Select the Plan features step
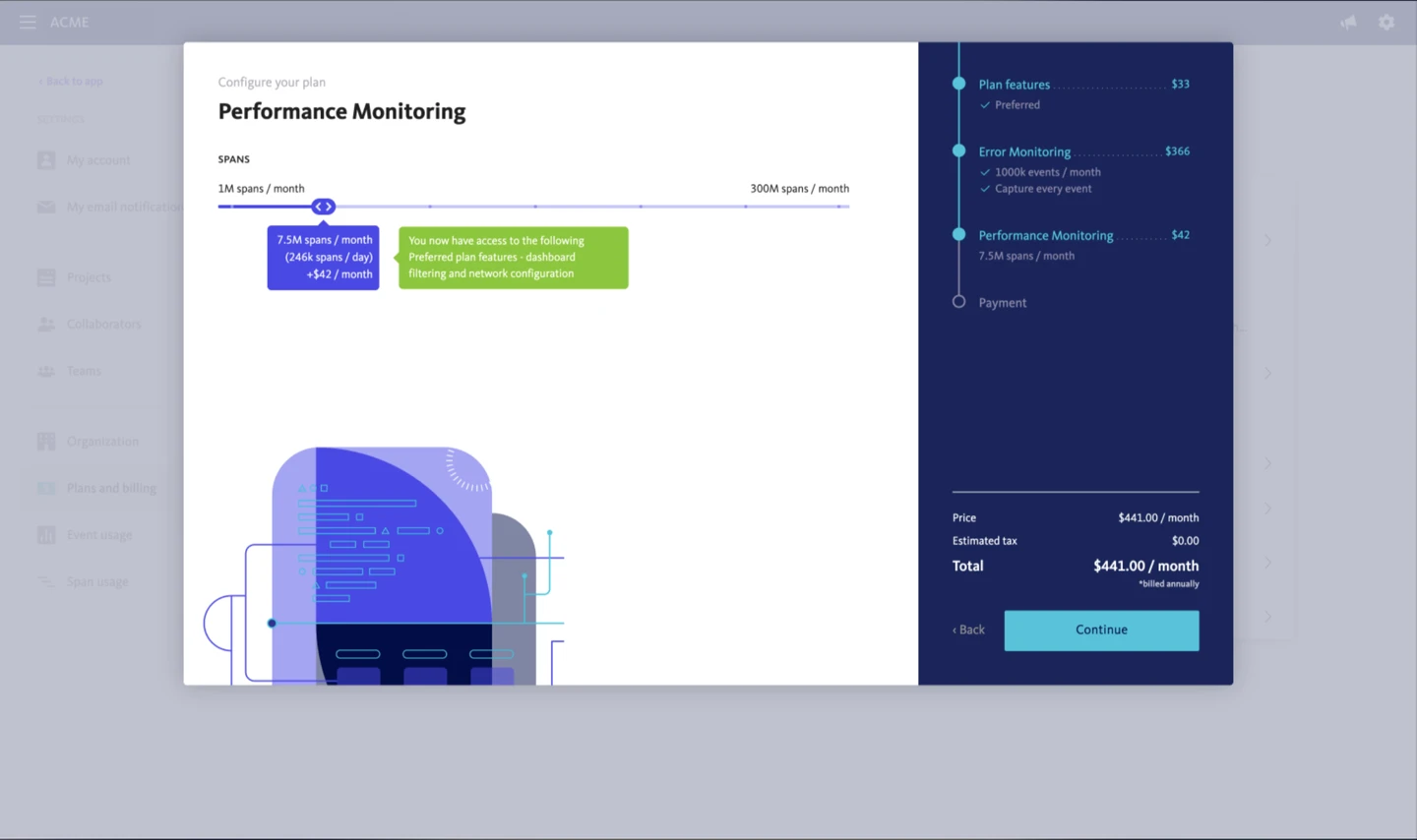 [x=1014, y=85]
